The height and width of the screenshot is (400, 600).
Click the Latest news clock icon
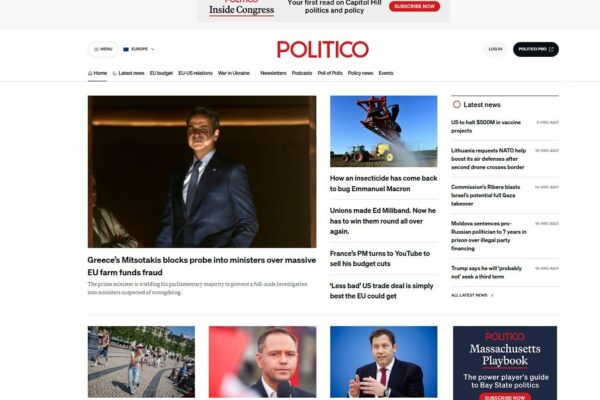pyautogui.click(x=114, y=73)
